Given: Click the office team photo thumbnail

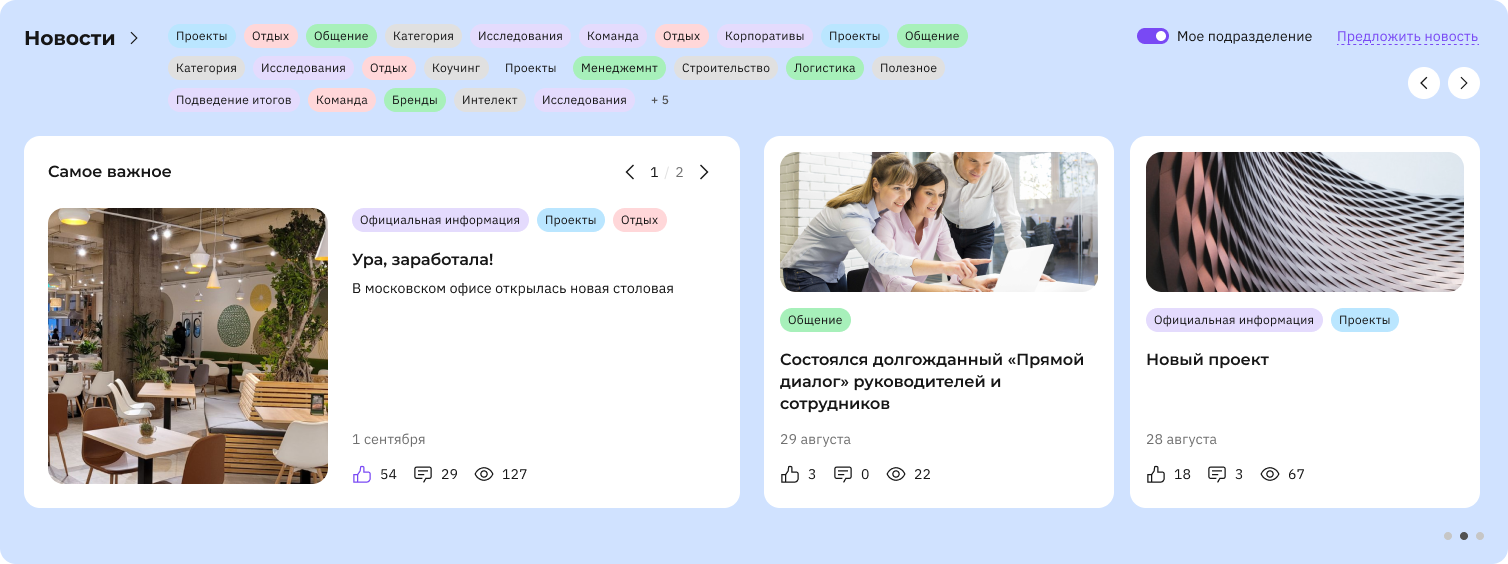Looking at the screenshot, I should coord(939,222).
